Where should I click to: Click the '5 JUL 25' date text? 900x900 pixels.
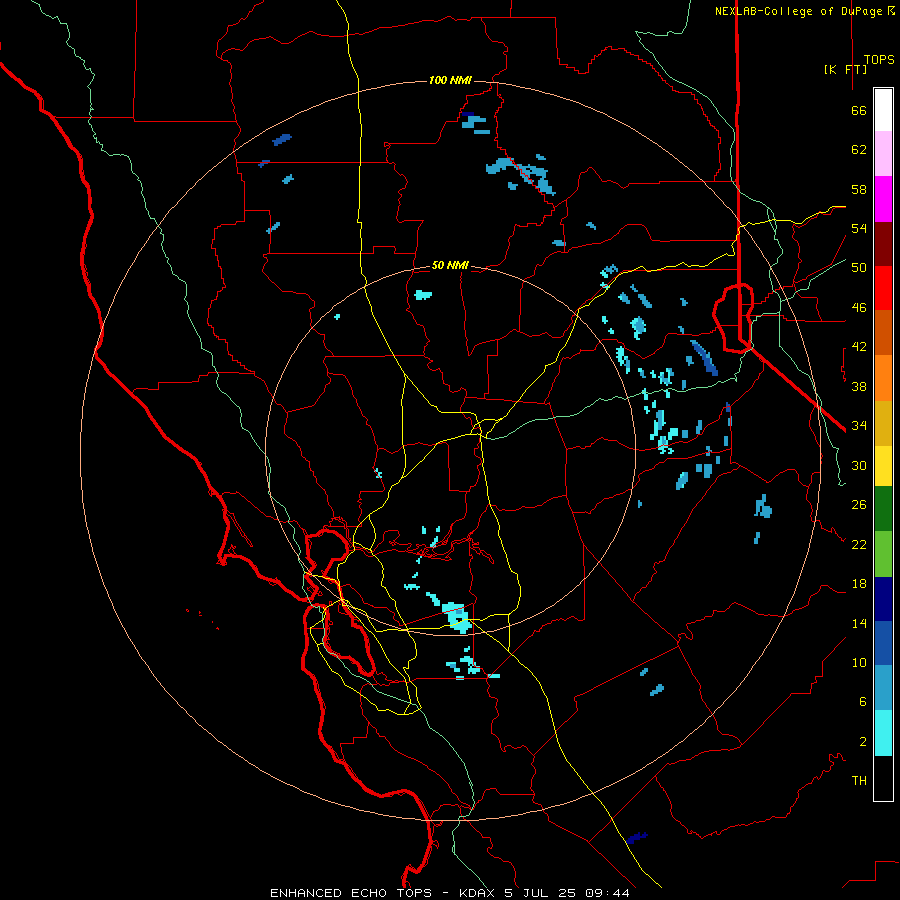coord(542,893)
